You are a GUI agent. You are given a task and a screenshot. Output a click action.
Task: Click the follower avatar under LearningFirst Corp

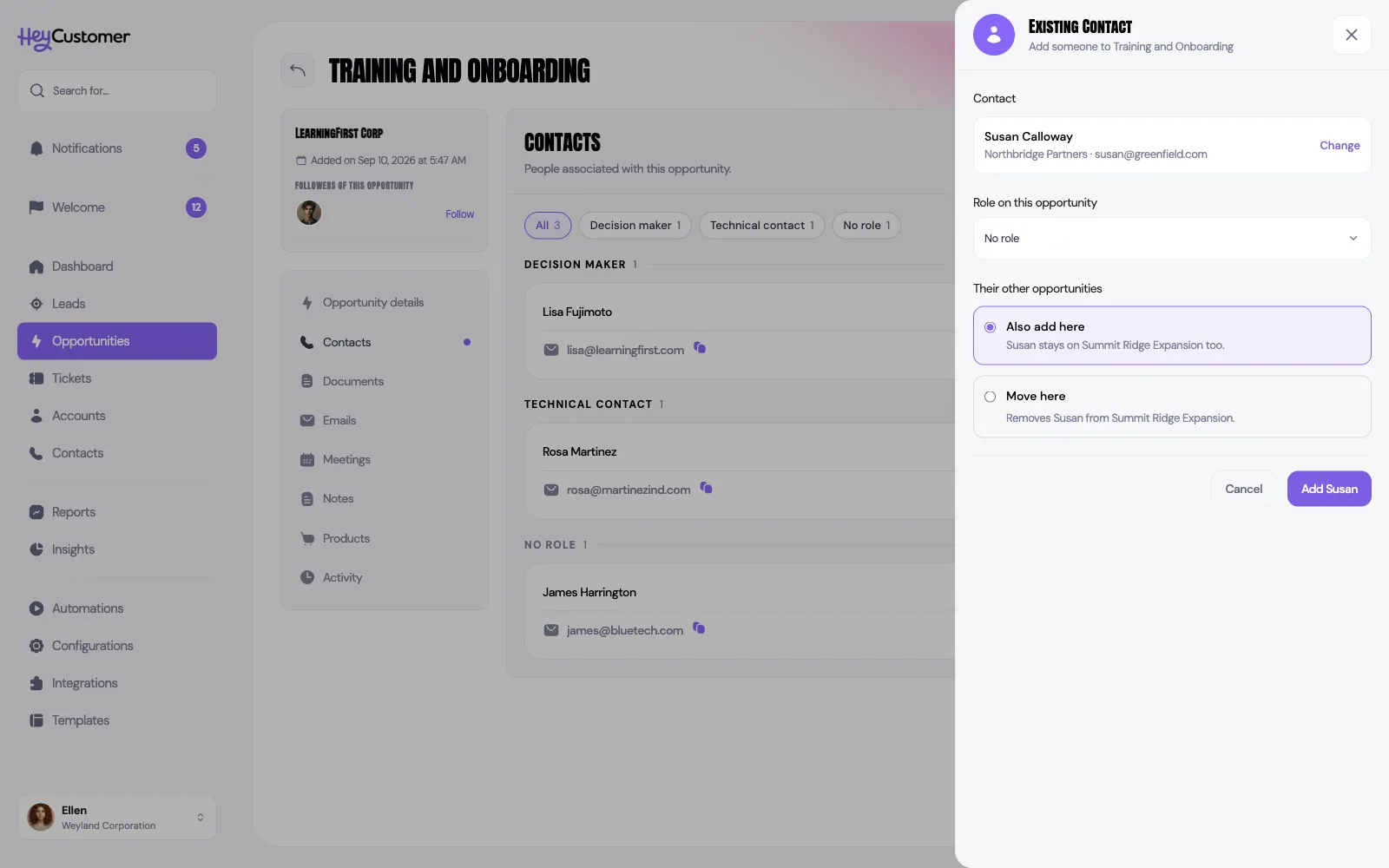click(x=309, y=213)
